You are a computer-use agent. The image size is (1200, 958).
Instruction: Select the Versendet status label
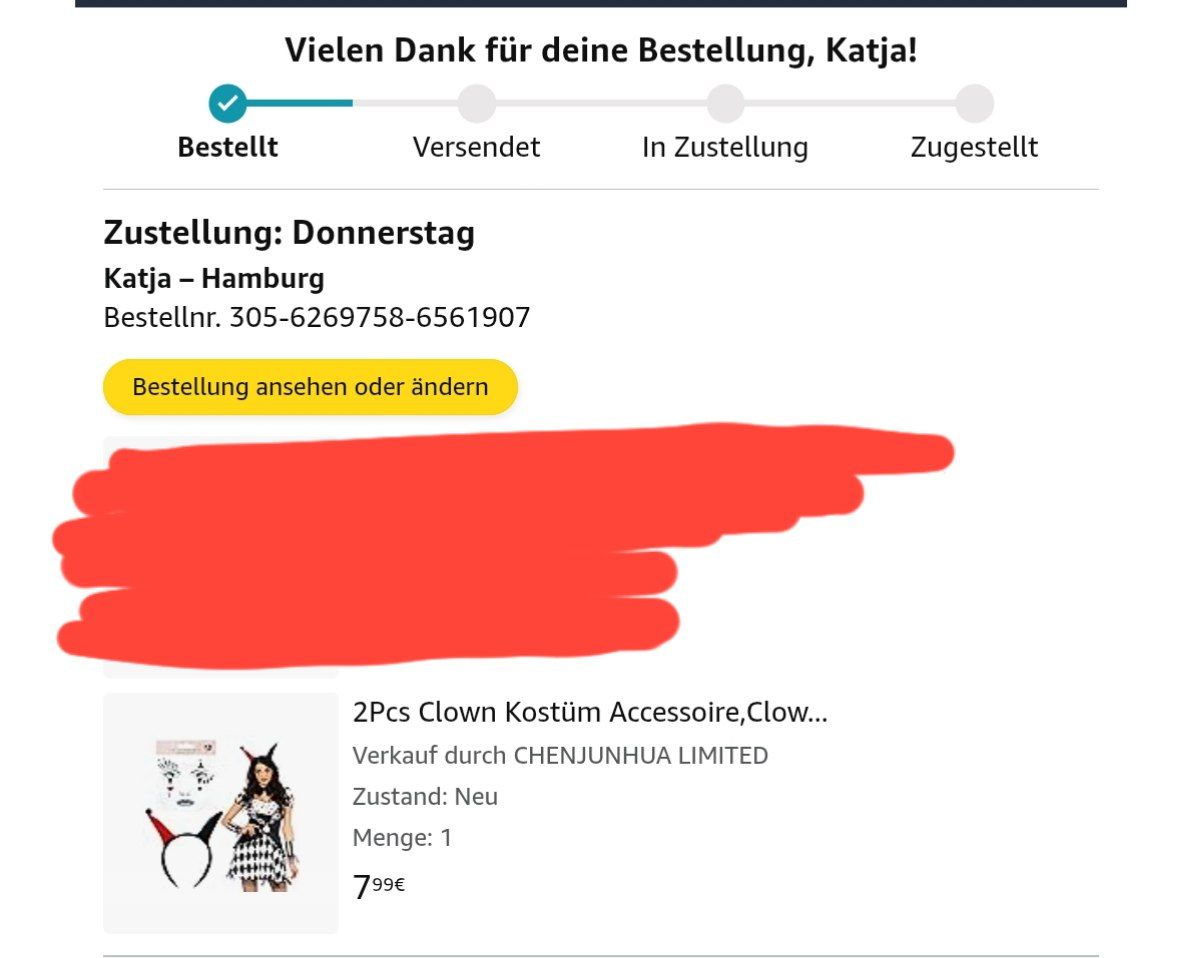(x=476, y=148)
